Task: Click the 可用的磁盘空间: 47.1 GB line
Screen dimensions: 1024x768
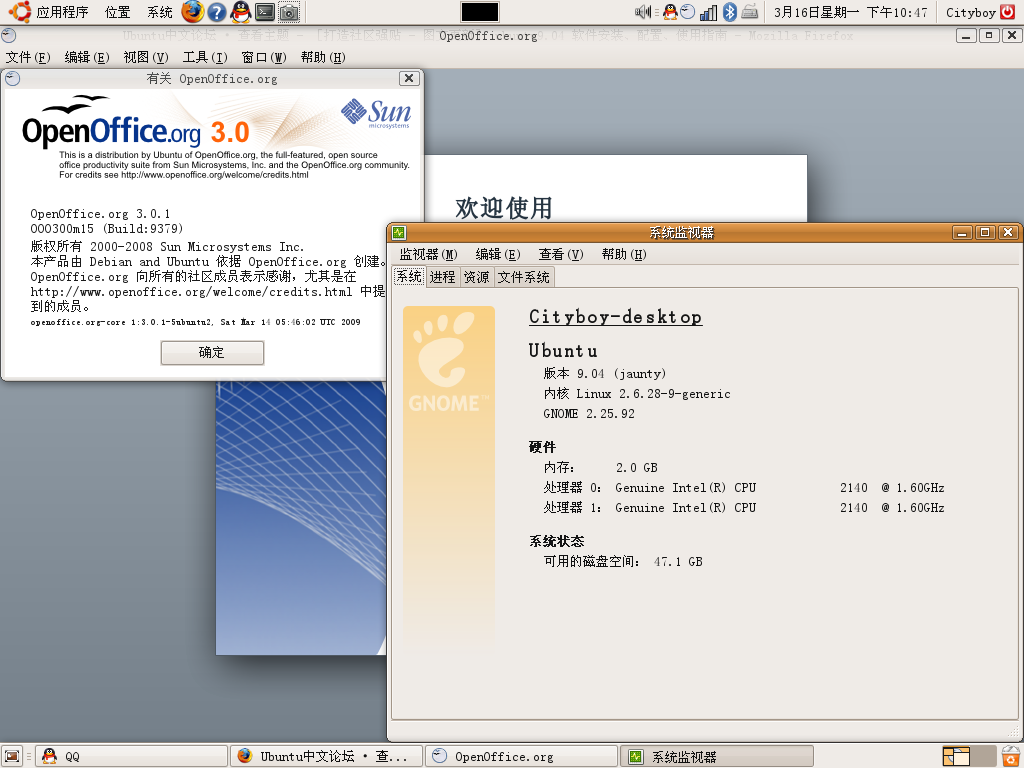Action: click(623, 562)
